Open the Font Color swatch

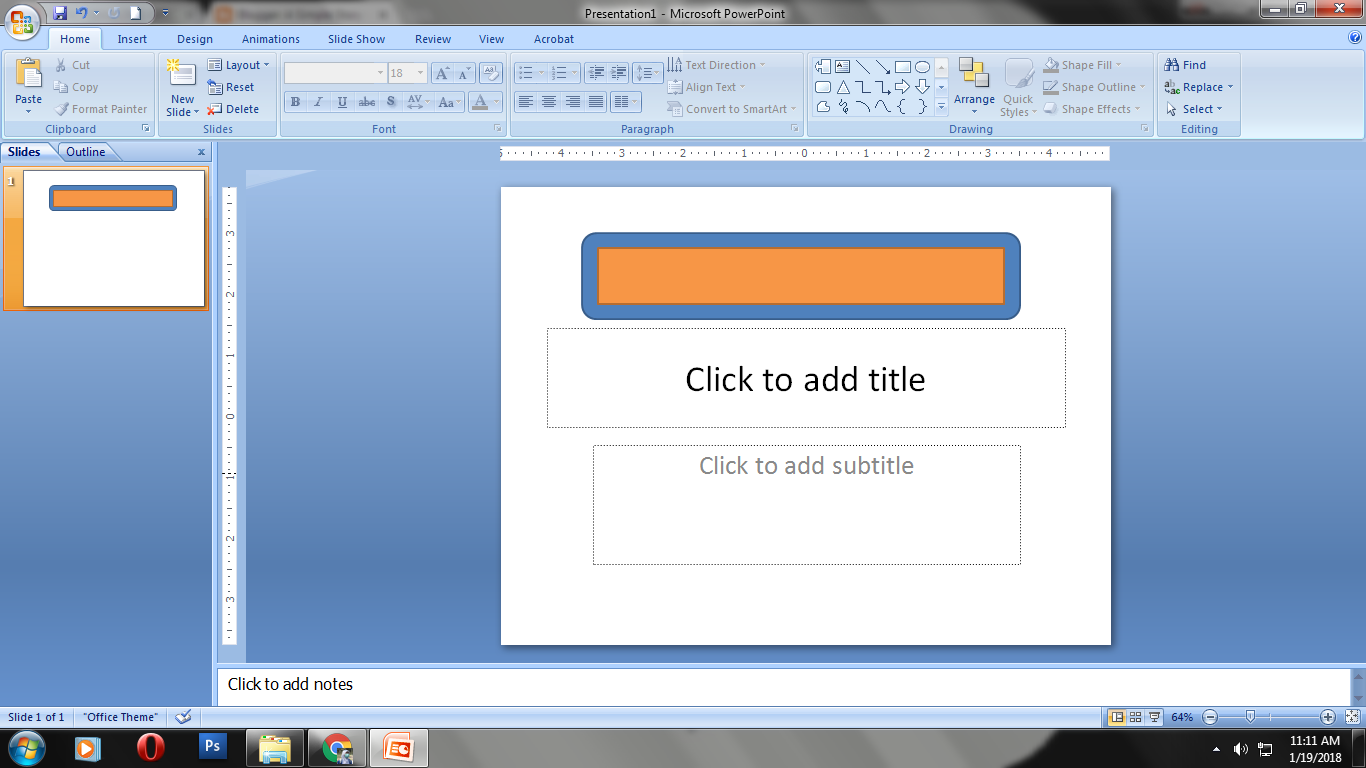coord(480,101)
